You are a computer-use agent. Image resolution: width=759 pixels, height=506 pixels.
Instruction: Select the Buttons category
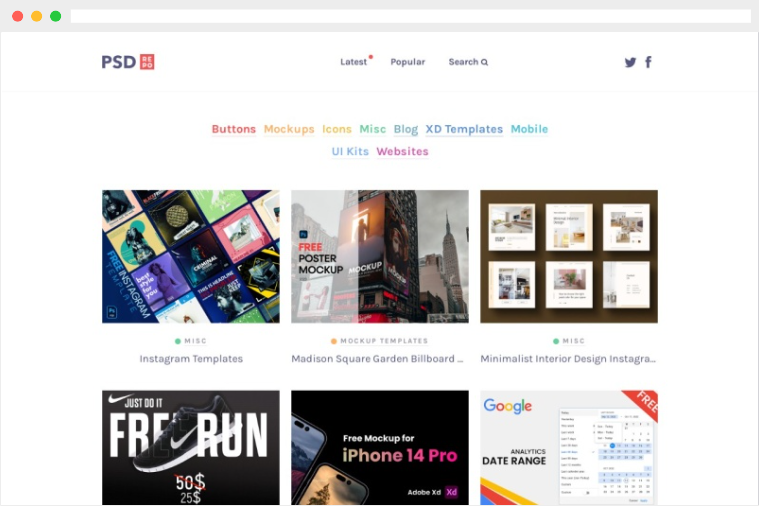pyautogui.click(x=234, y=129)
